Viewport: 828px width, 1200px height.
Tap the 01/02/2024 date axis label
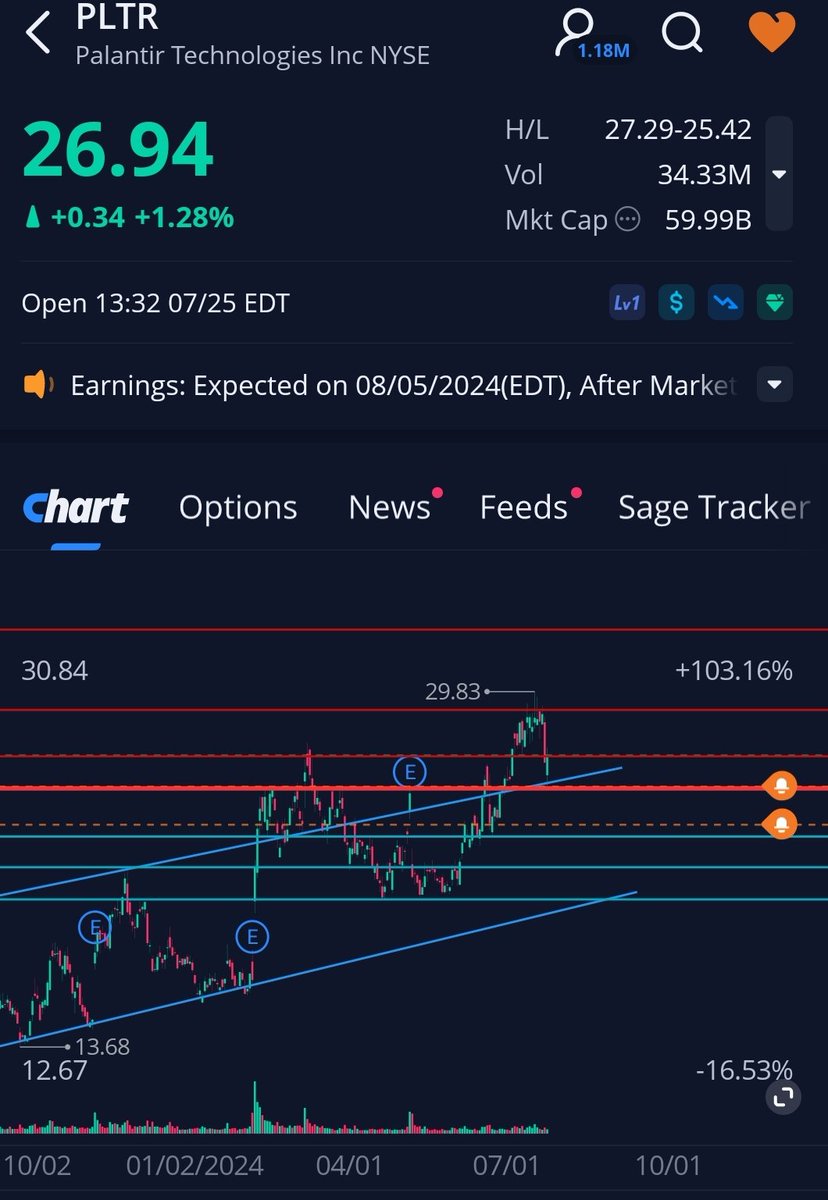click(x=195, y=1166)
